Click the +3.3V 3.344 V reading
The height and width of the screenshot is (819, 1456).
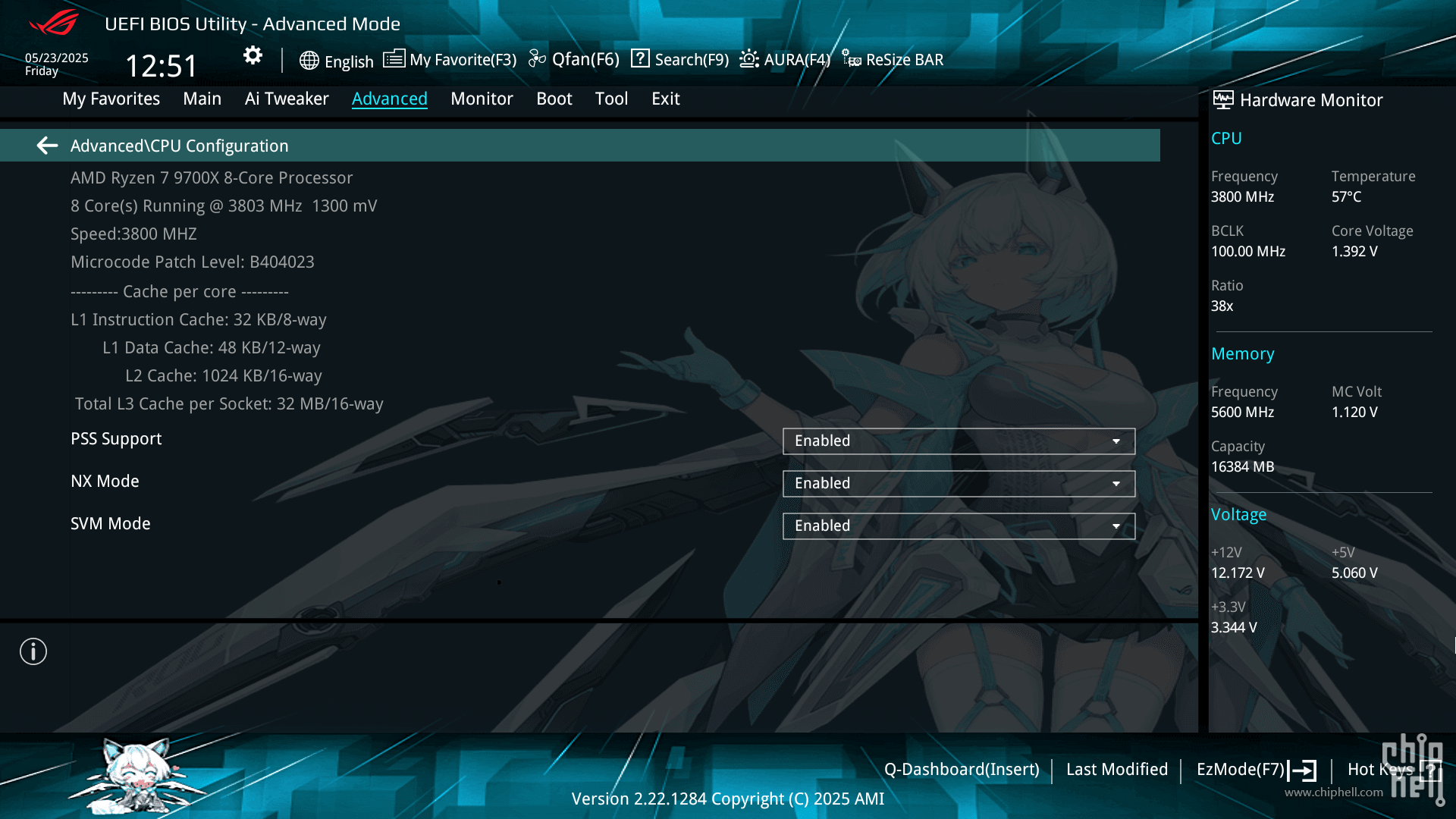click(1234, 628)
